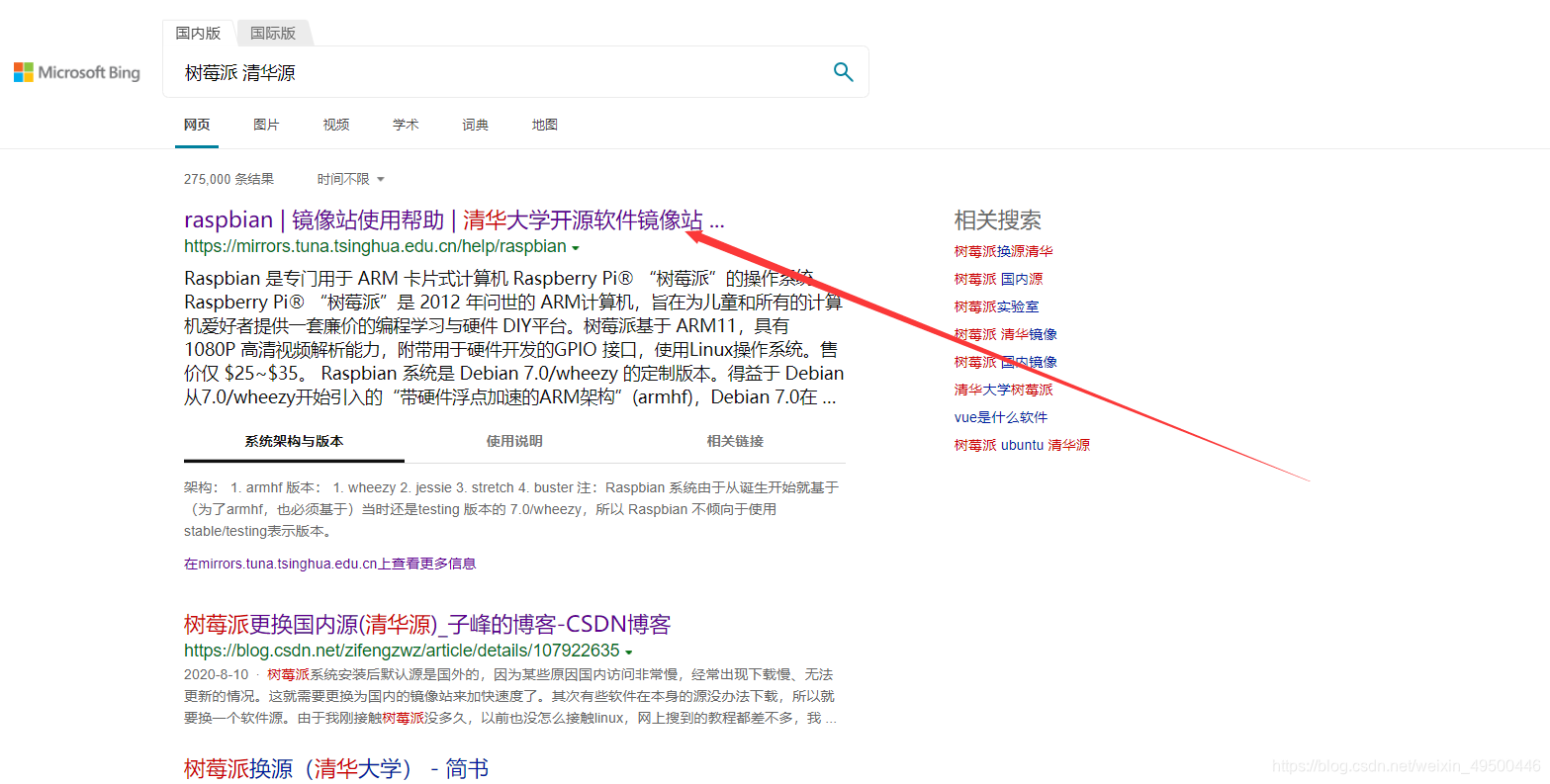Click related search 树莓派 清华镜像
Image resolution: width=1550 pixels, height=784 pixels.
[1005, 334]
